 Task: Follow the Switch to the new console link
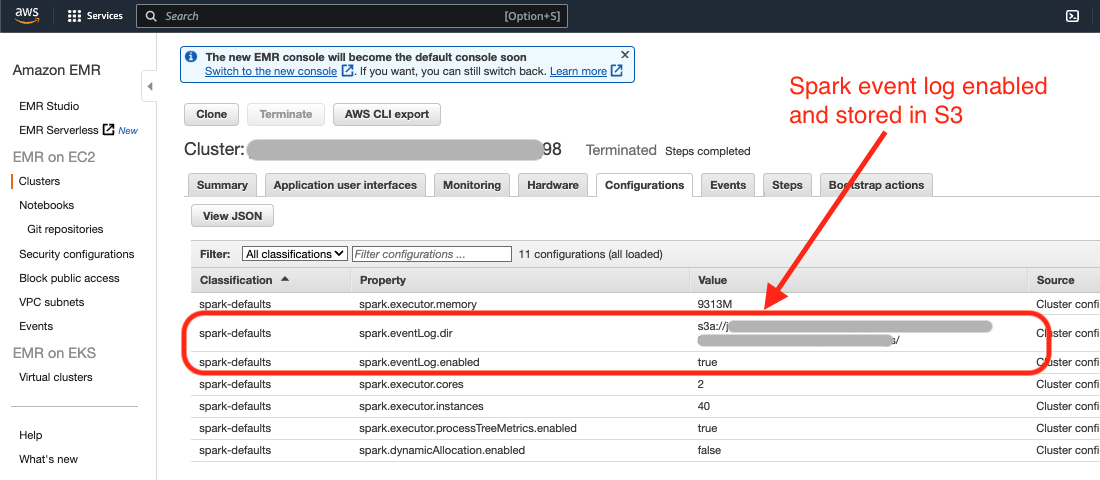click(271, 71)
